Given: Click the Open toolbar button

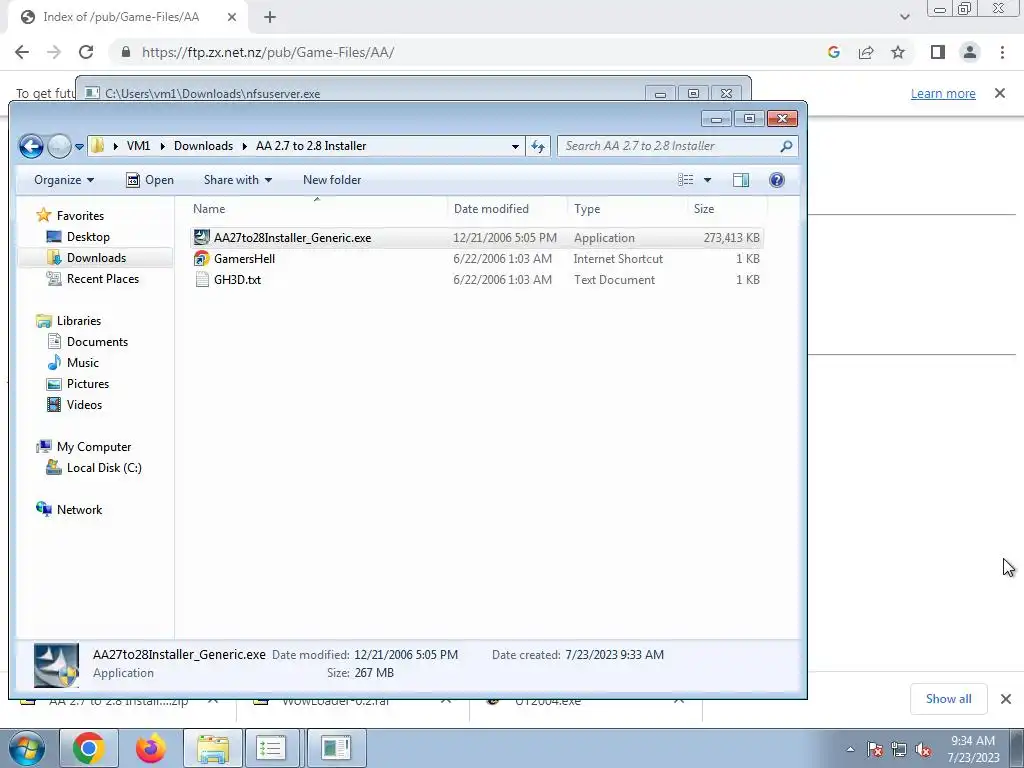Looking at the screenshot, I should 150,180.
